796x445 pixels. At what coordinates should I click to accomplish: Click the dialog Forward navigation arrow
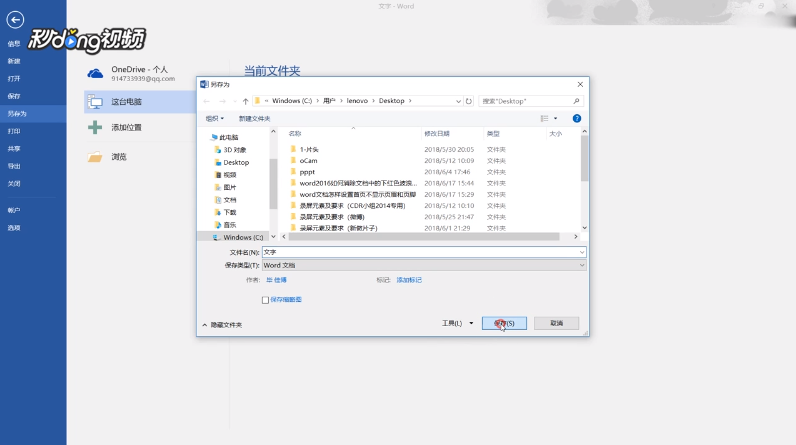pyautogui.click(x=222, y=101)
